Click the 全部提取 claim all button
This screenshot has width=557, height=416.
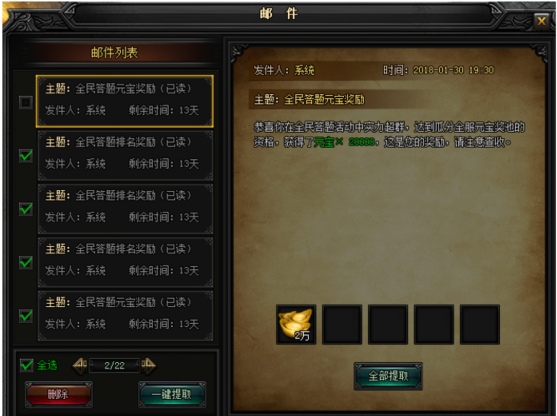pos(388,376)
